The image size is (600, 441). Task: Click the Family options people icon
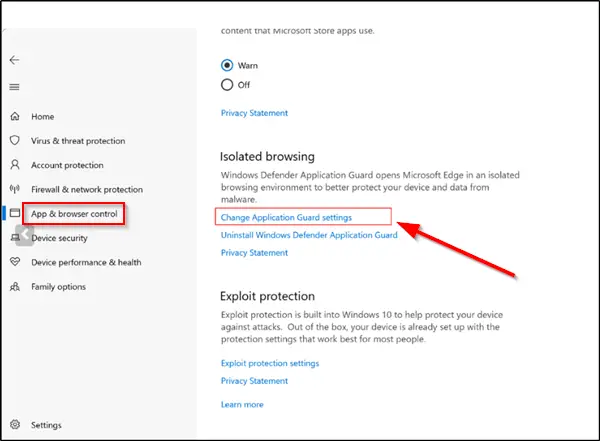pyautogui.click(x=15, y=286)
